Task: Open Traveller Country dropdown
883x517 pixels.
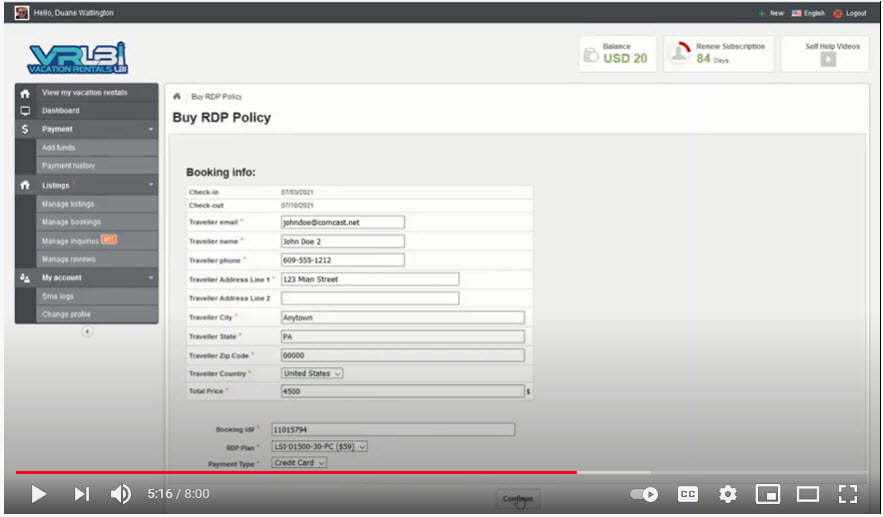Action: [x=312, y=373]
